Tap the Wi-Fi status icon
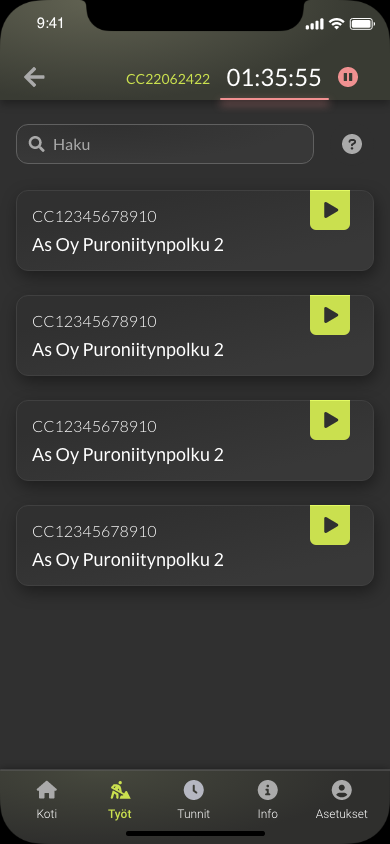390x844 pixels. [x=337, y=24]
